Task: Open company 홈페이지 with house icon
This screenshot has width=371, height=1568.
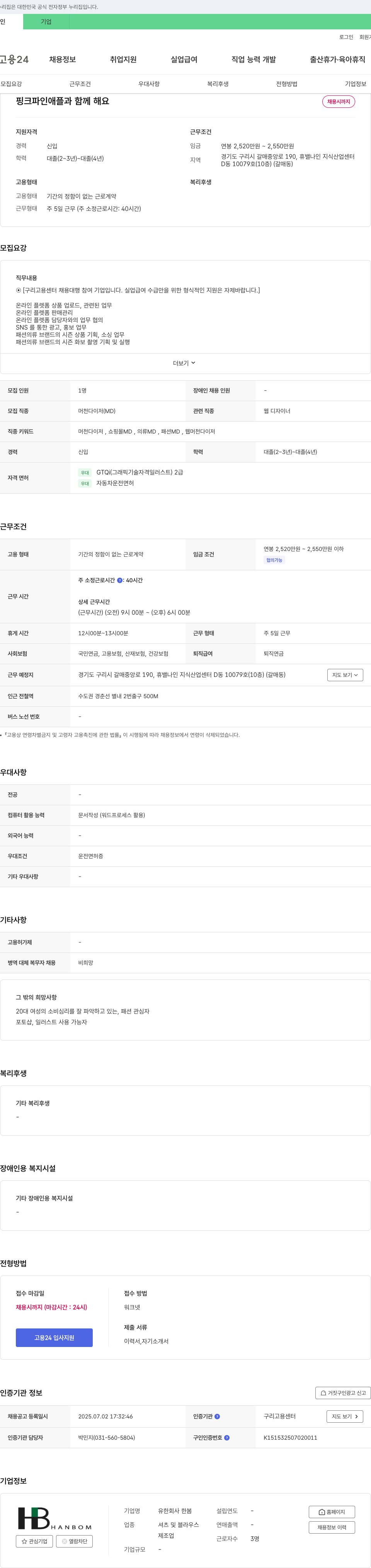Action: pyautogui.click(x=332, y=1512)
